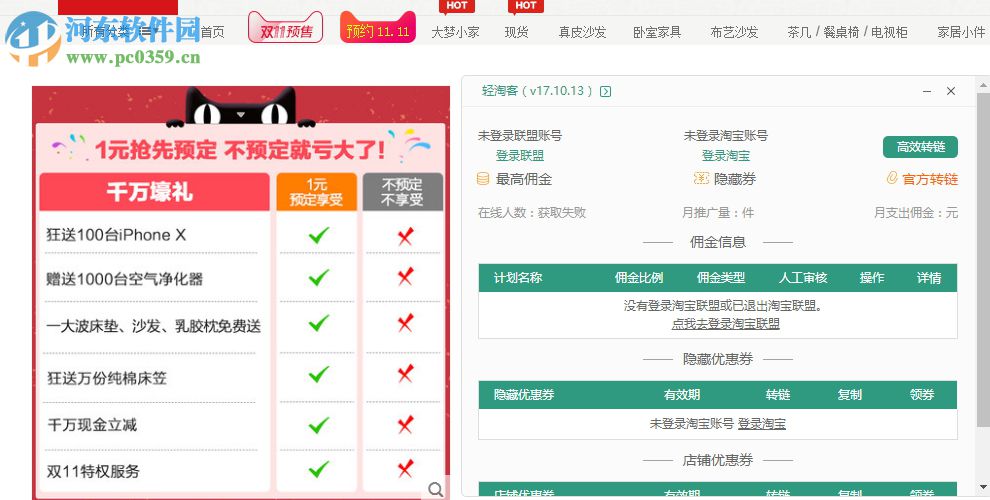This screenshot has width=990, height=500.
Task: Click 登录淘宝 link in hidden coupon table
Action: point(762,424)
